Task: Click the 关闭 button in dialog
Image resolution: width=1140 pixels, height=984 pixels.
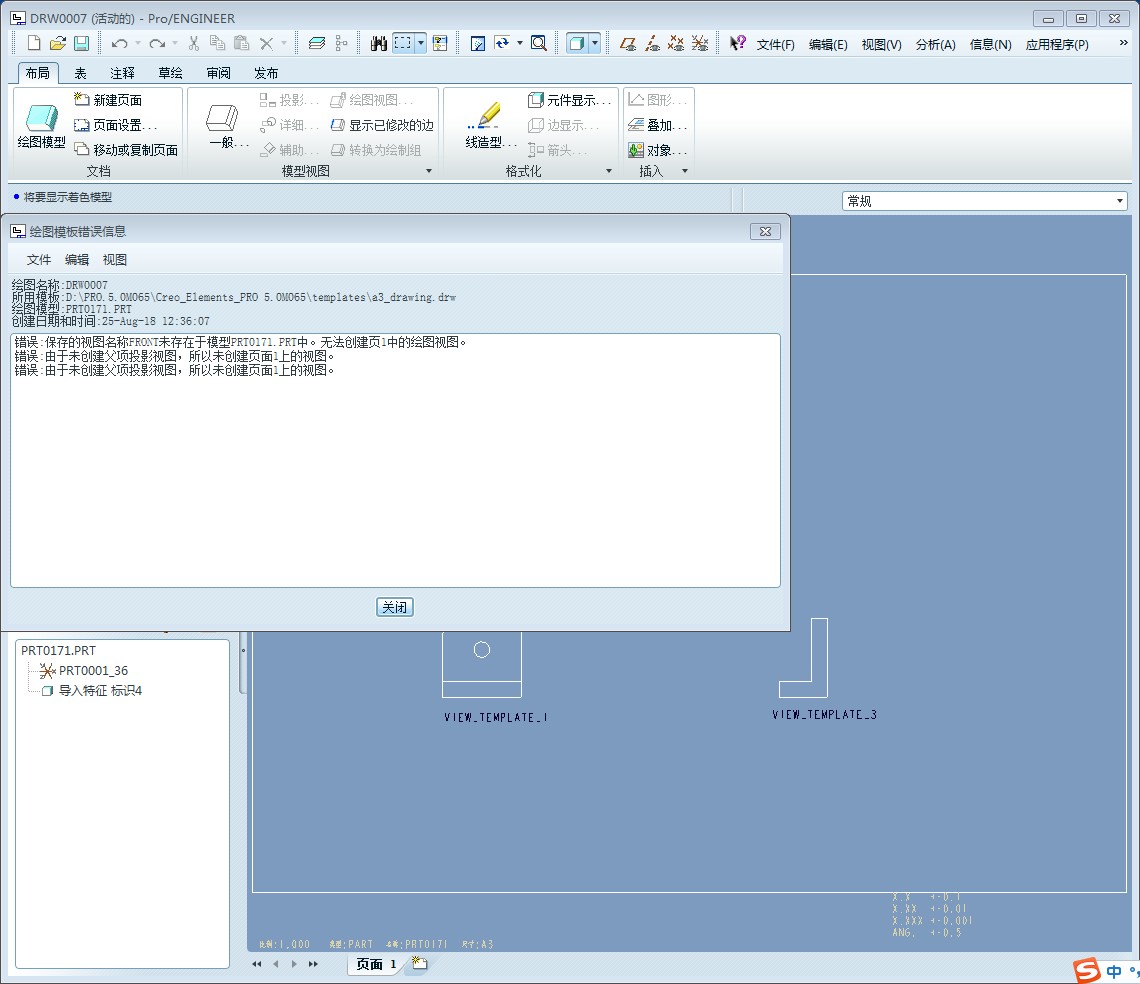Action: tap(395, 607)
